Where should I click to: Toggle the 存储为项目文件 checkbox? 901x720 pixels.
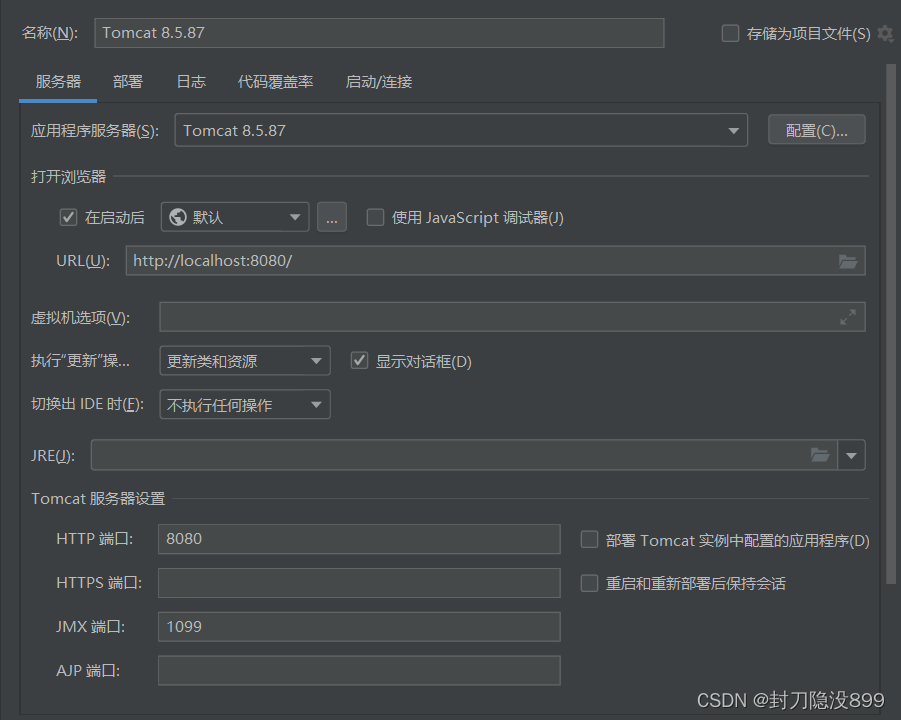(x=730, y=34)
